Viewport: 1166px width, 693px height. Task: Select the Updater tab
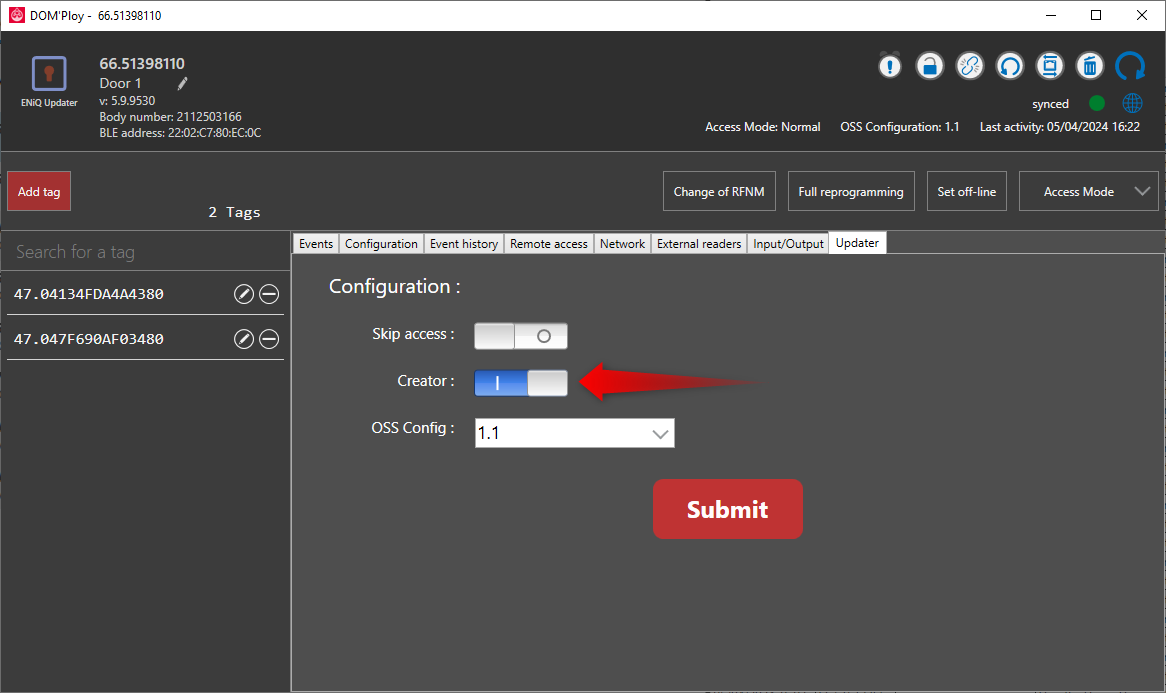(x=857, y=243)
